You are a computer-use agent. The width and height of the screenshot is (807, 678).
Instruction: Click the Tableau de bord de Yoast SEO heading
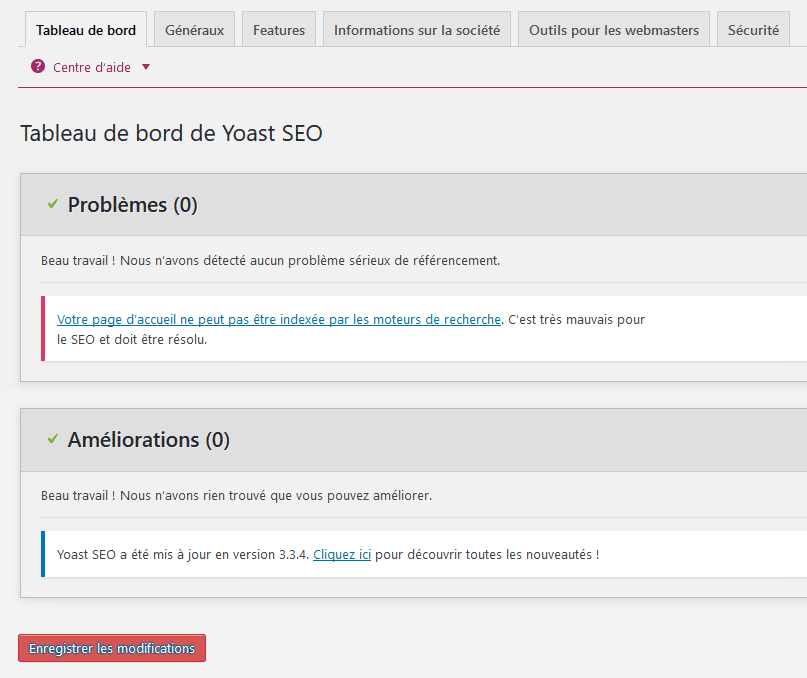coord(171,133)
